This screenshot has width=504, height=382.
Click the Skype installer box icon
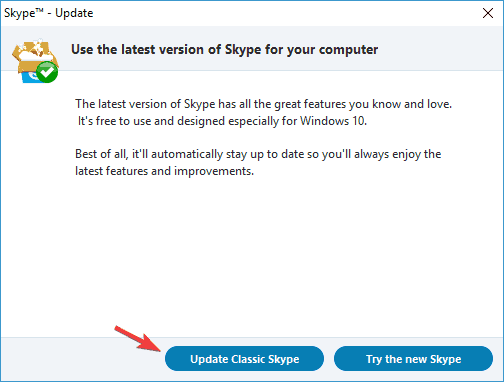pos(35,61)
